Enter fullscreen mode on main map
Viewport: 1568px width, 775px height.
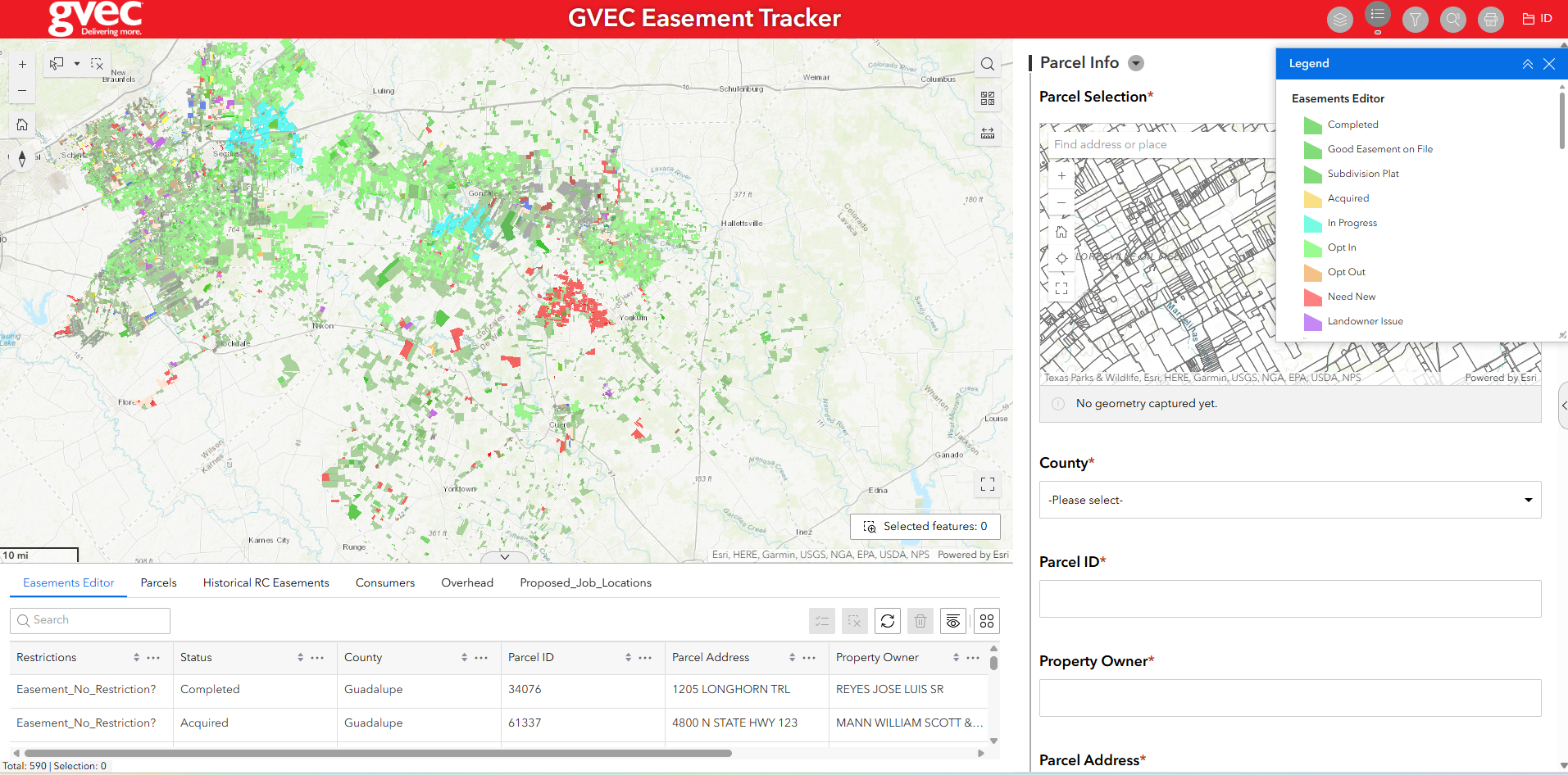click(x=988, y=484)
